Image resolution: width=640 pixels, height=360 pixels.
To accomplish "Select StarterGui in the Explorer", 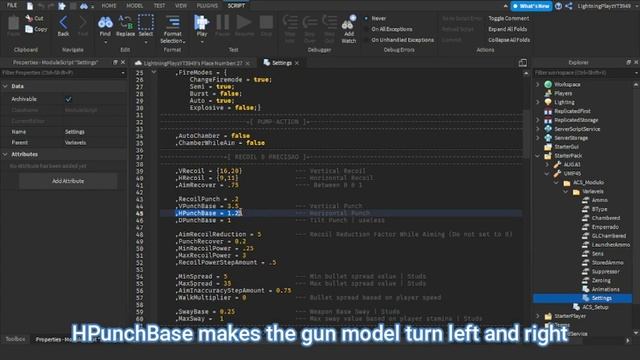I will click(x=566, y=147).
